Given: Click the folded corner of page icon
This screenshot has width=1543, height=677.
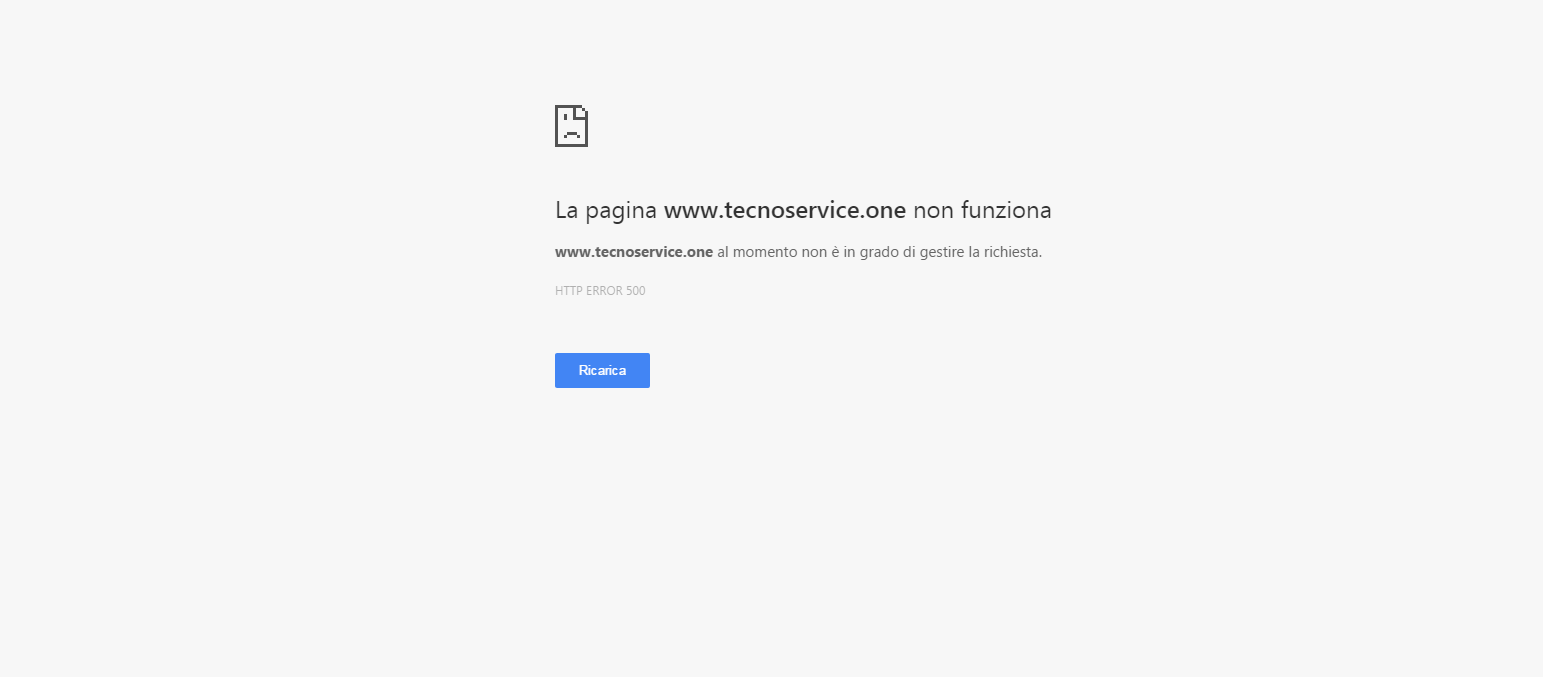Looking at the screenshot, I should tap(581, 112).
